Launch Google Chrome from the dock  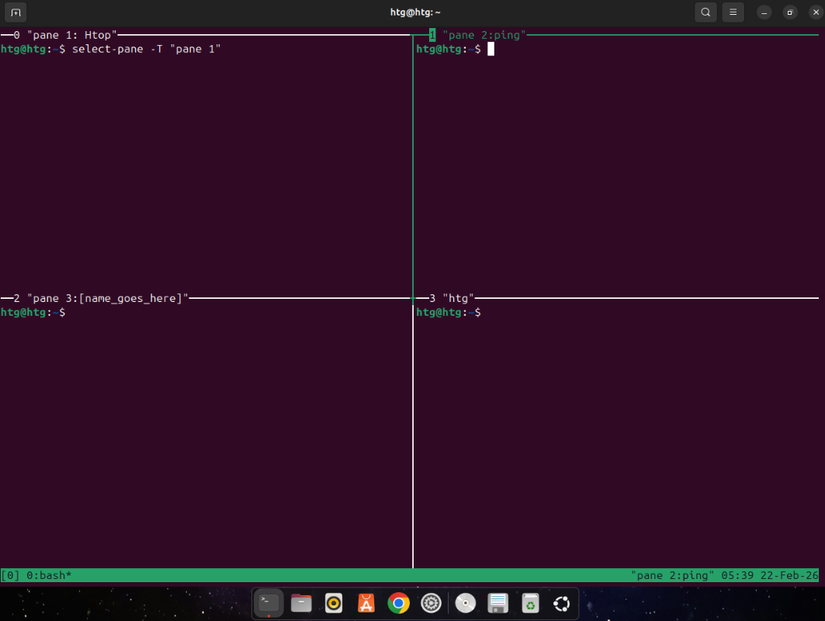point(398,603)
